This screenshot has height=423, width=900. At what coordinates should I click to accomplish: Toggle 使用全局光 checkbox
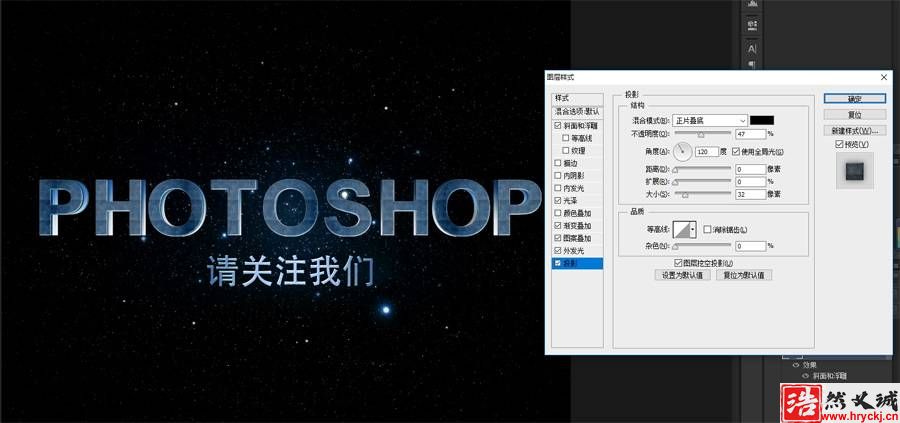[736, 152]
